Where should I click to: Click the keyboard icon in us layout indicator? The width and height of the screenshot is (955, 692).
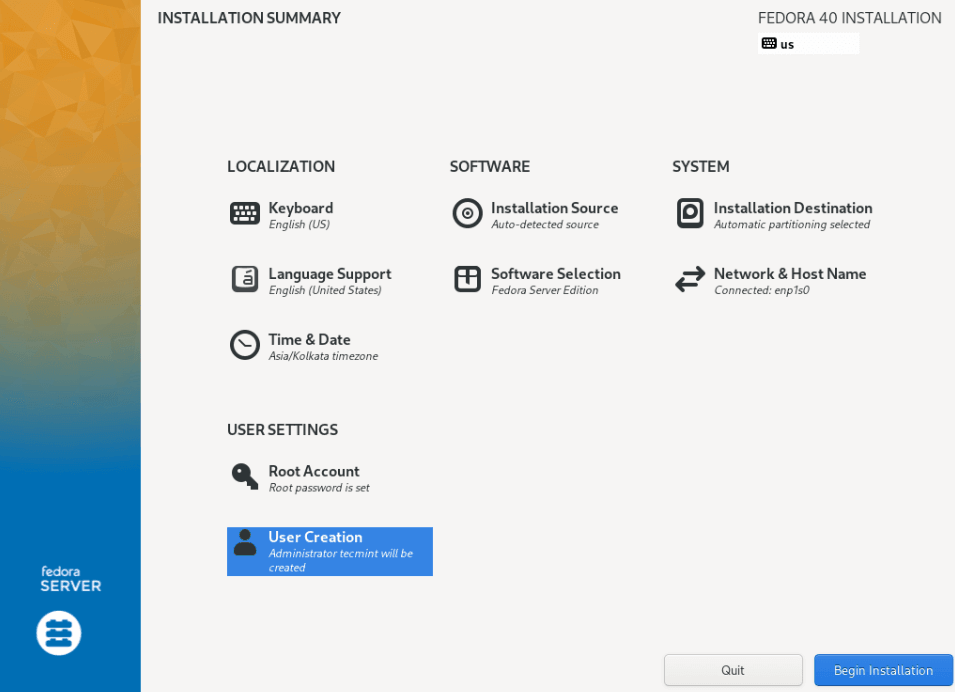point(769,43)
